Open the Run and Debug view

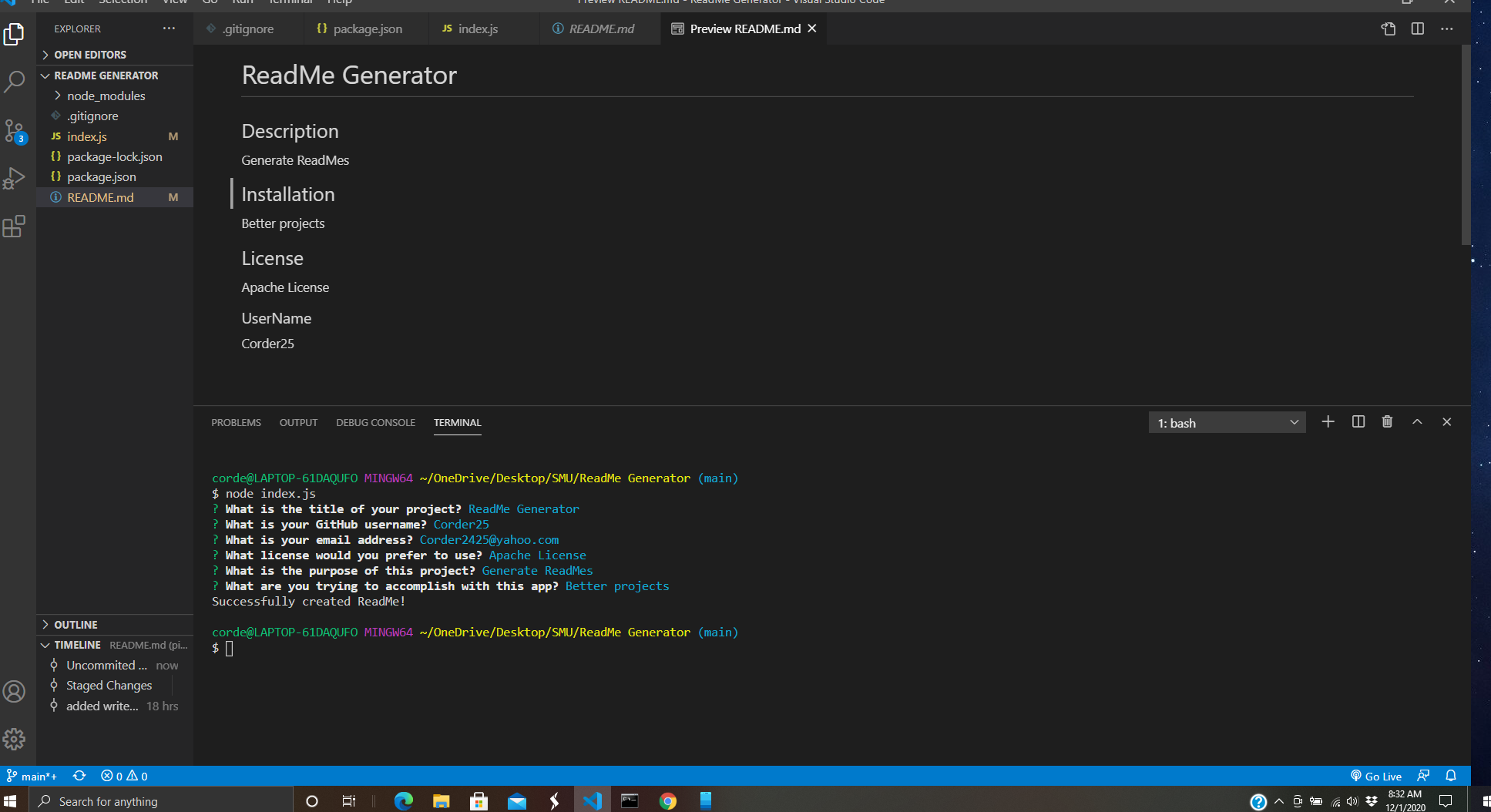click(15, 178)
